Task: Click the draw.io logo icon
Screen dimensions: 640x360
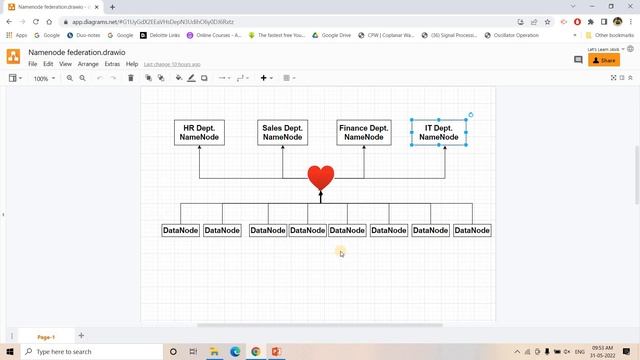Action: (13, 56)
